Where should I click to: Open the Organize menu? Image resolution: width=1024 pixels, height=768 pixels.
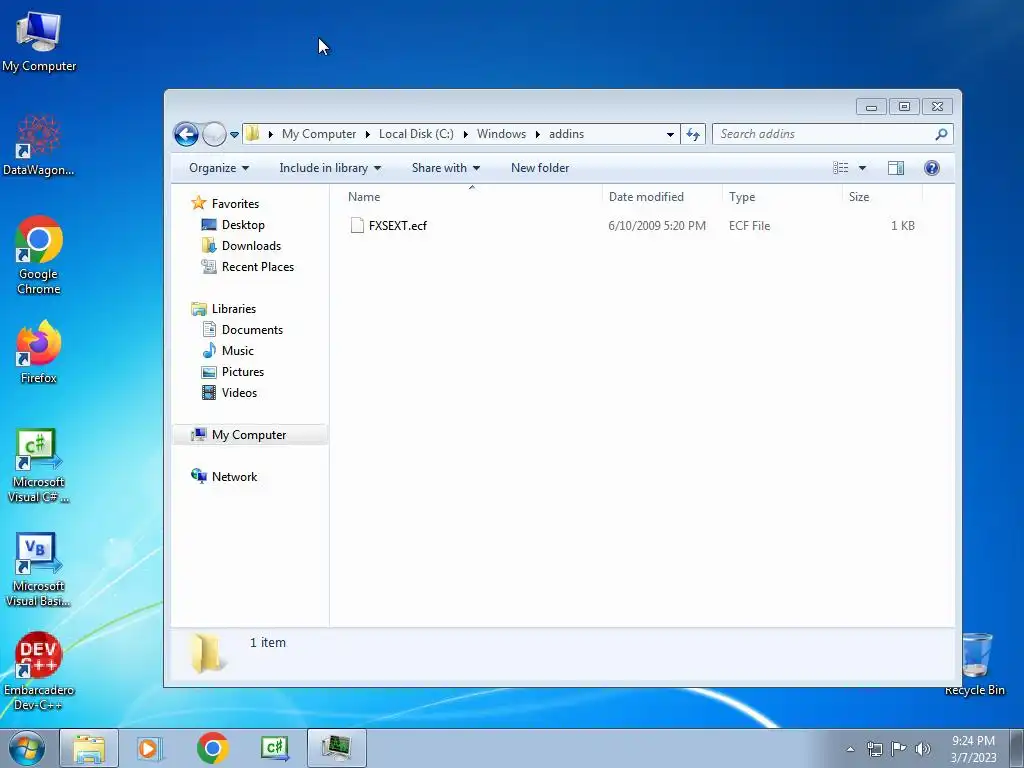pyautogui.click(x=219, y=168)
